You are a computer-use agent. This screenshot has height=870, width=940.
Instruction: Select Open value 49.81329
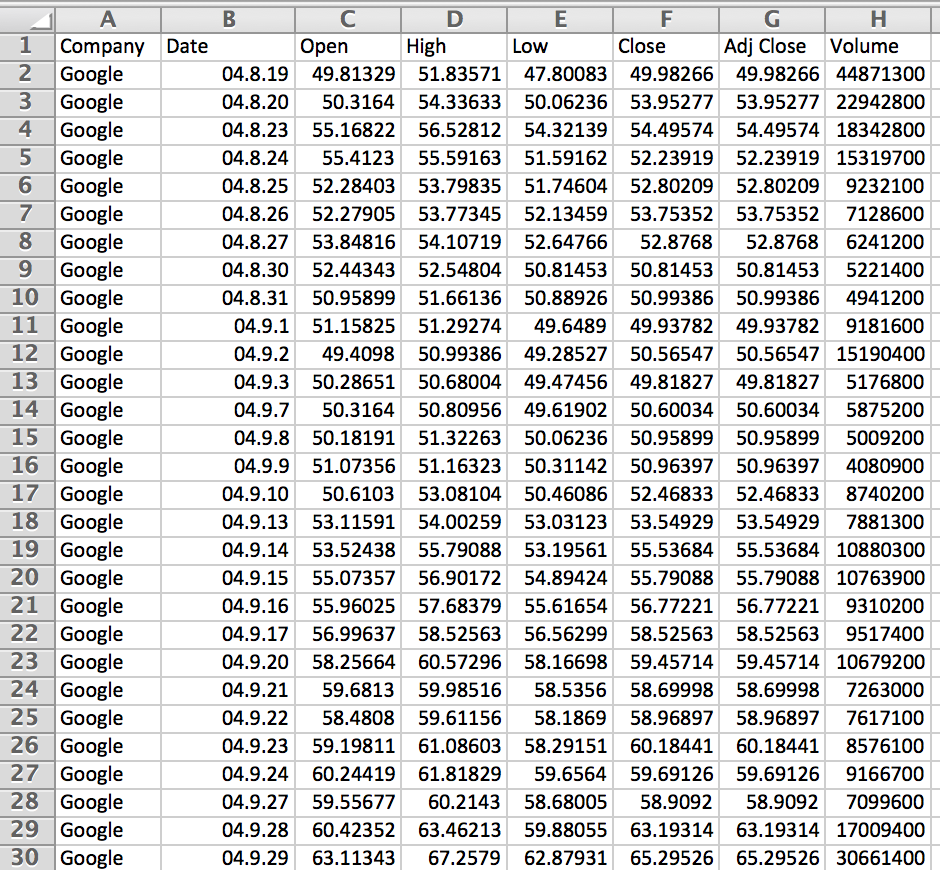point(348,74)
